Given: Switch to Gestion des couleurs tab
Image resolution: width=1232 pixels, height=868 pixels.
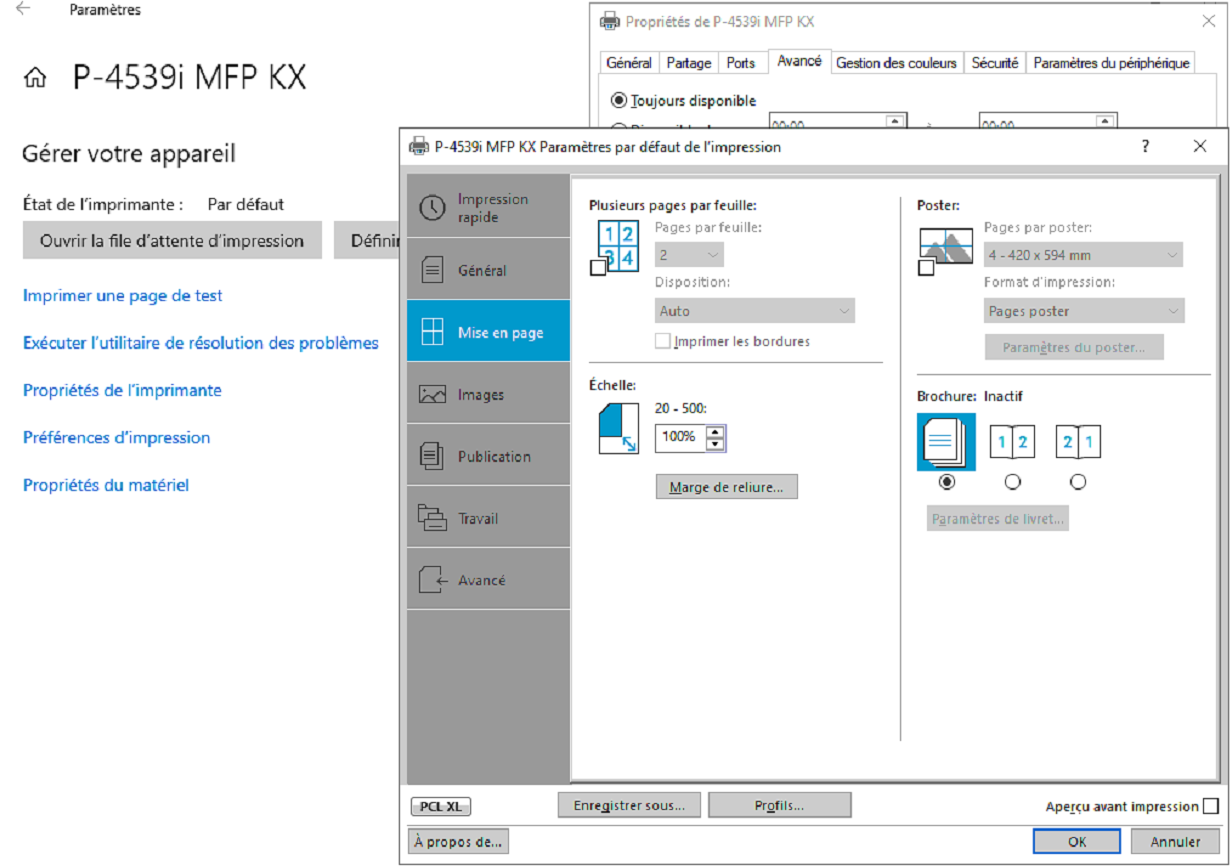Looking at the screenshot, I should 896,63.
